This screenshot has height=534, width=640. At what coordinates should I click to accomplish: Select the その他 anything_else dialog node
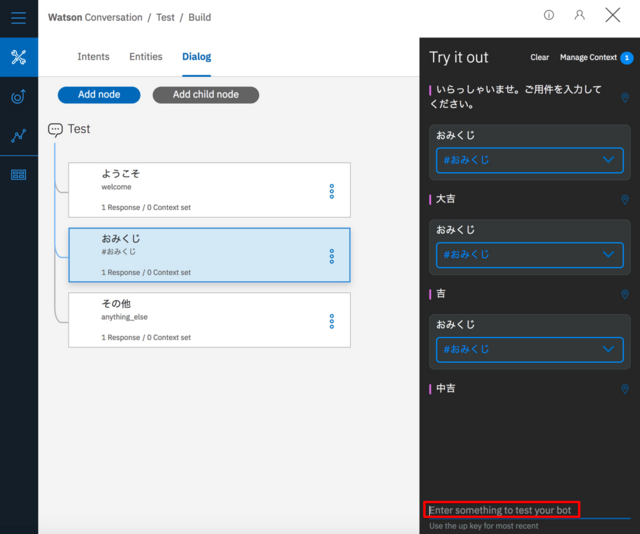click(209, 320)
